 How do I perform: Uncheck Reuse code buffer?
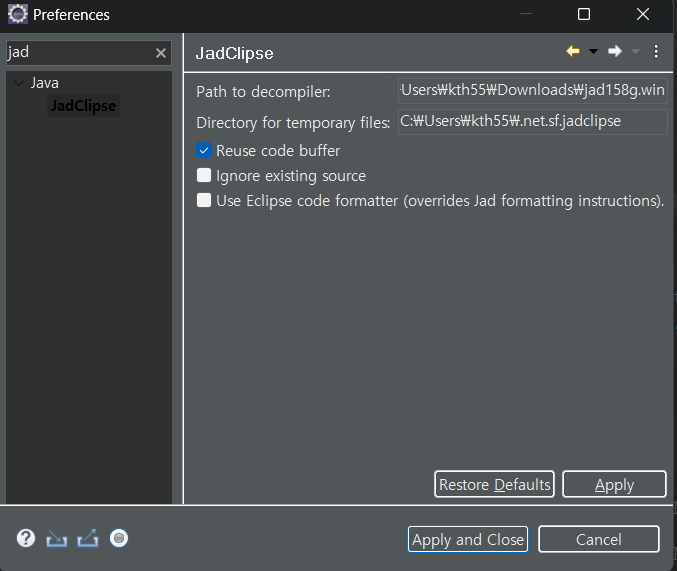click(204, 151)
